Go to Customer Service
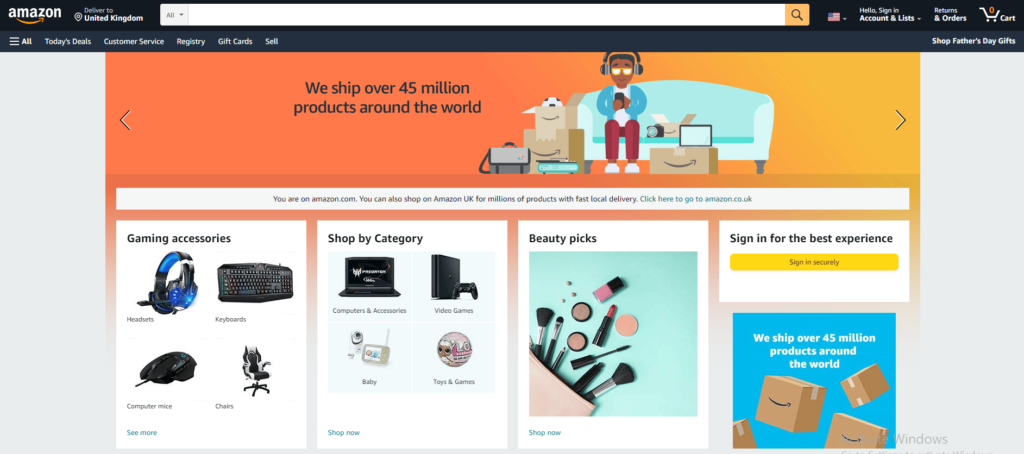 pyautogui.click(x=134, y=41)
